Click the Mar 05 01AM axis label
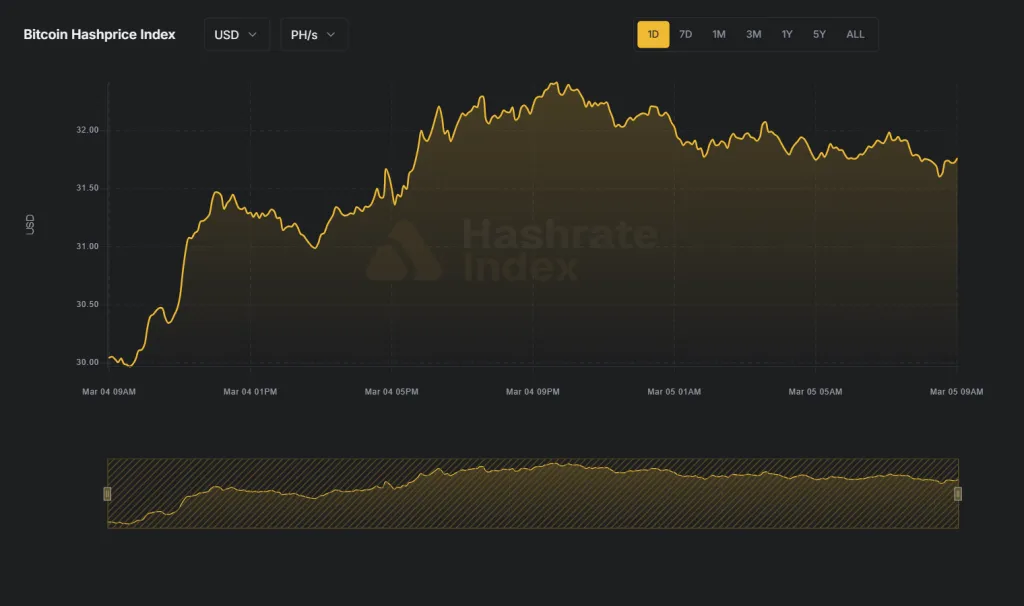The image size is (1024, 606). coord(673,391)
